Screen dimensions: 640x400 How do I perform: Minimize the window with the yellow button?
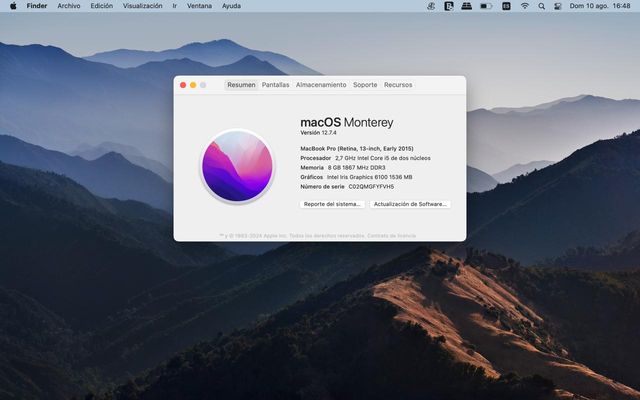coord(193,85)
